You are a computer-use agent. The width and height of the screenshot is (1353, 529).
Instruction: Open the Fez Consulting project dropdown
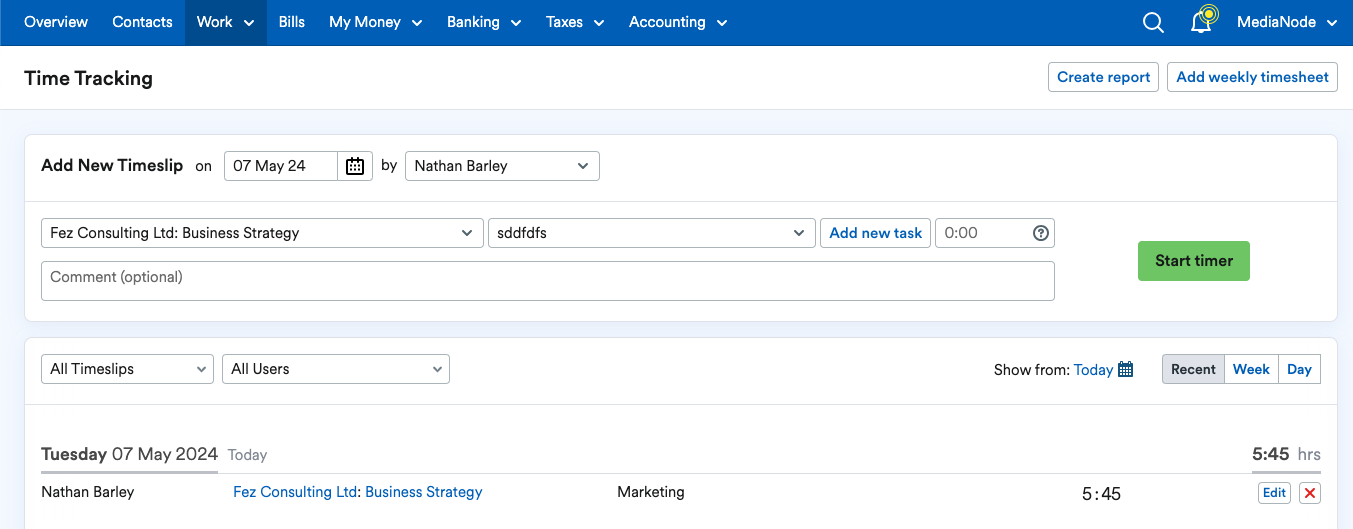point(262,233)
